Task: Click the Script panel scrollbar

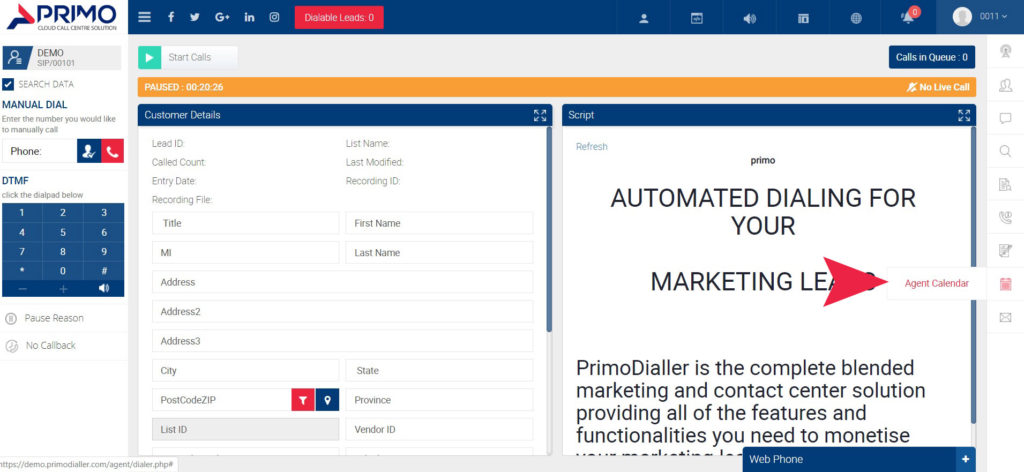Action: click(973, 274)
